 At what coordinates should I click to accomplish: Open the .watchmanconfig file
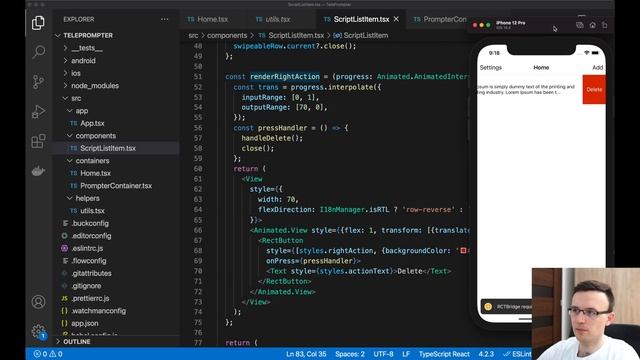point(98,311)
